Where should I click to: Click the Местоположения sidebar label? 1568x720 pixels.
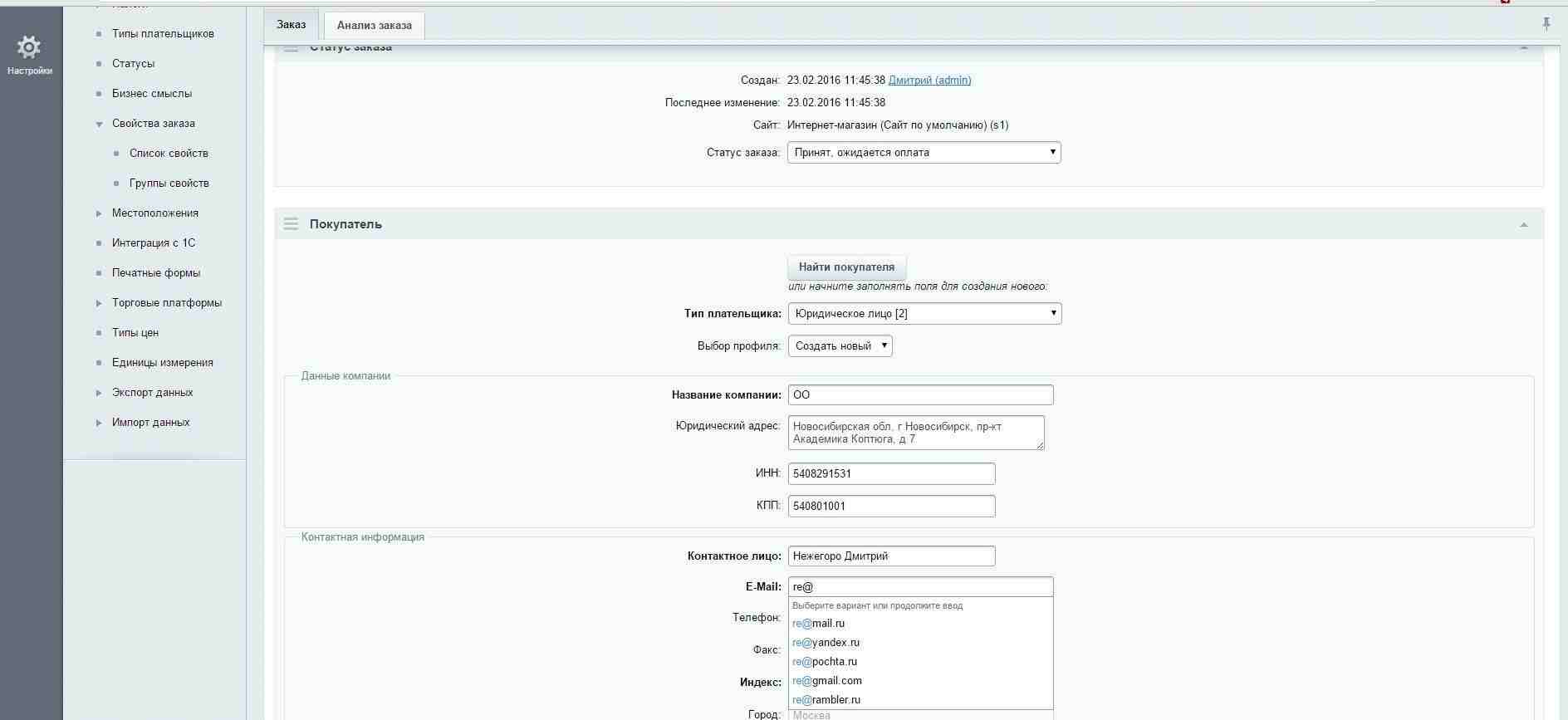pyautogui.click(x=155, y=213)
